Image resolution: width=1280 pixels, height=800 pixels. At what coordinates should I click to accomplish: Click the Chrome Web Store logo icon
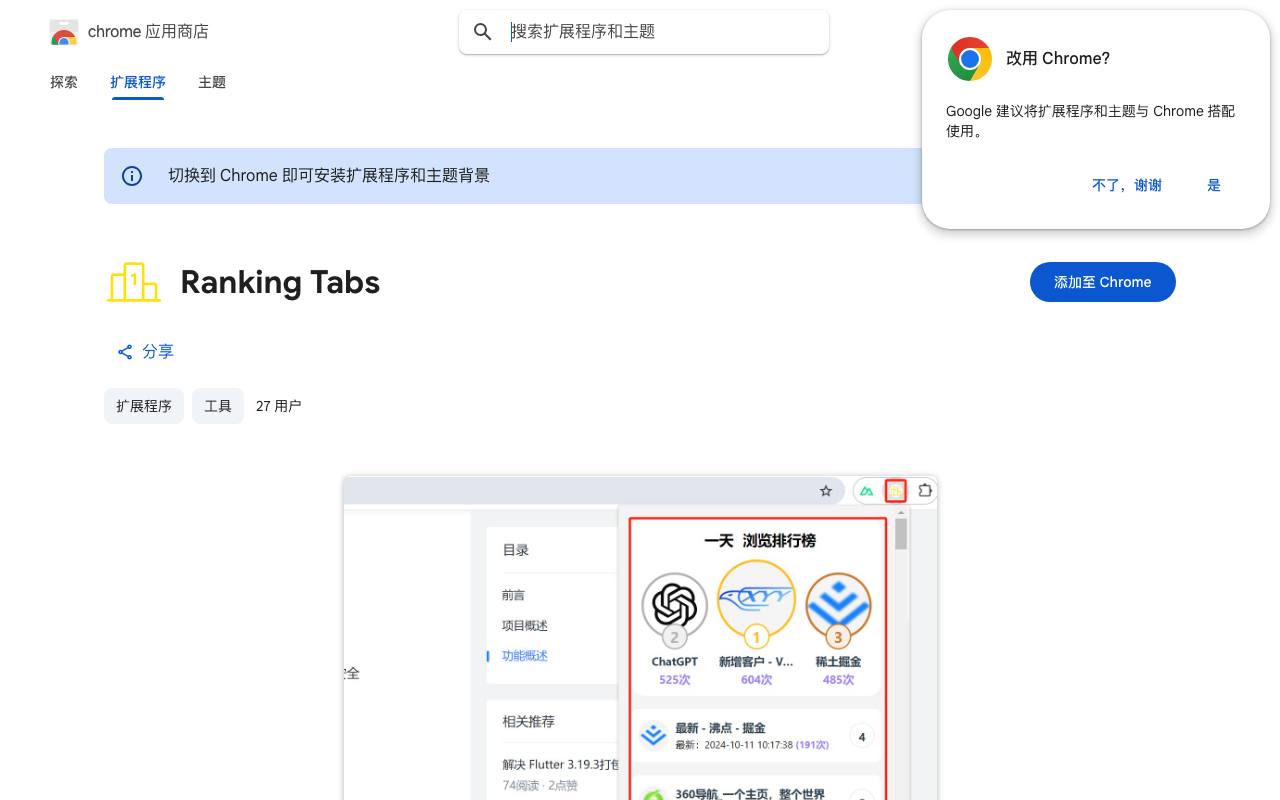[x=64, y=32]
